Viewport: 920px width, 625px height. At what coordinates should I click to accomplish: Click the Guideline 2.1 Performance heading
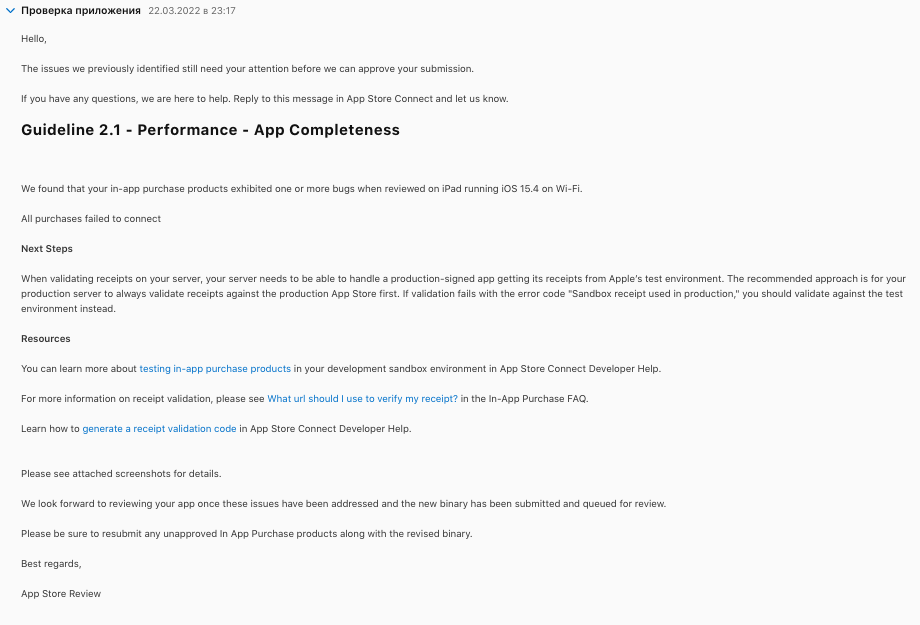coord(210,130)
